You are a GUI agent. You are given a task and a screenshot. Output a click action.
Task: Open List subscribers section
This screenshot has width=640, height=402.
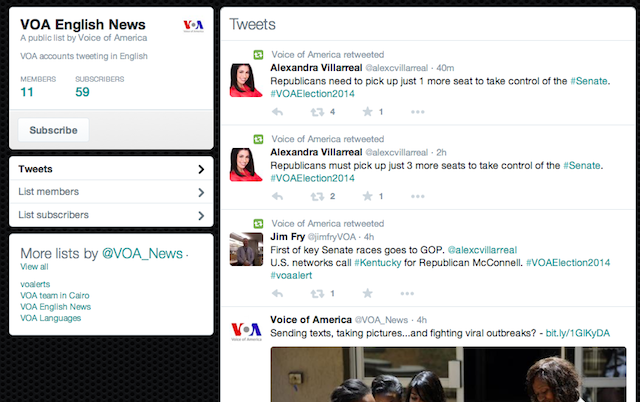click(111, 215)
